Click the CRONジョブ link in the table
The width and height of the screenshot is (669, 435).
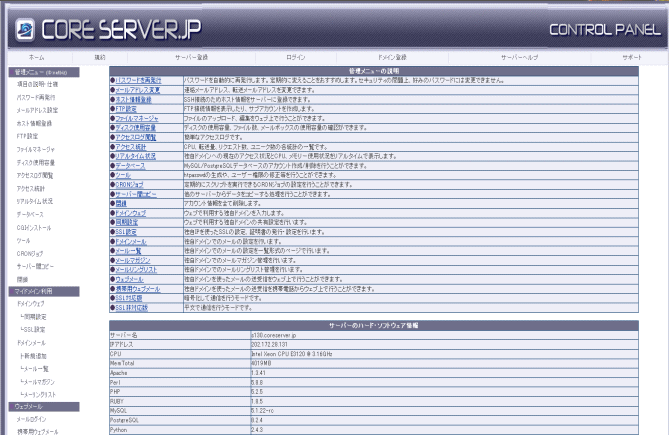[x=131, y=184]
